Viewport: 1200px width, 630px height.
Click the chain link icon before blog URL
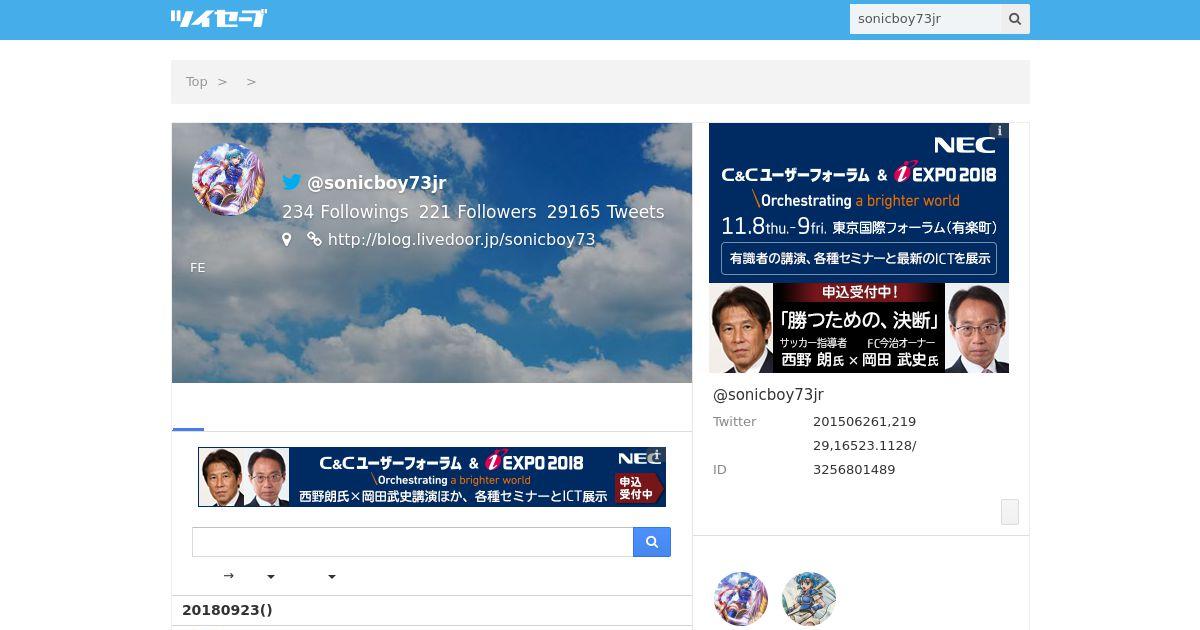point(314,239)
